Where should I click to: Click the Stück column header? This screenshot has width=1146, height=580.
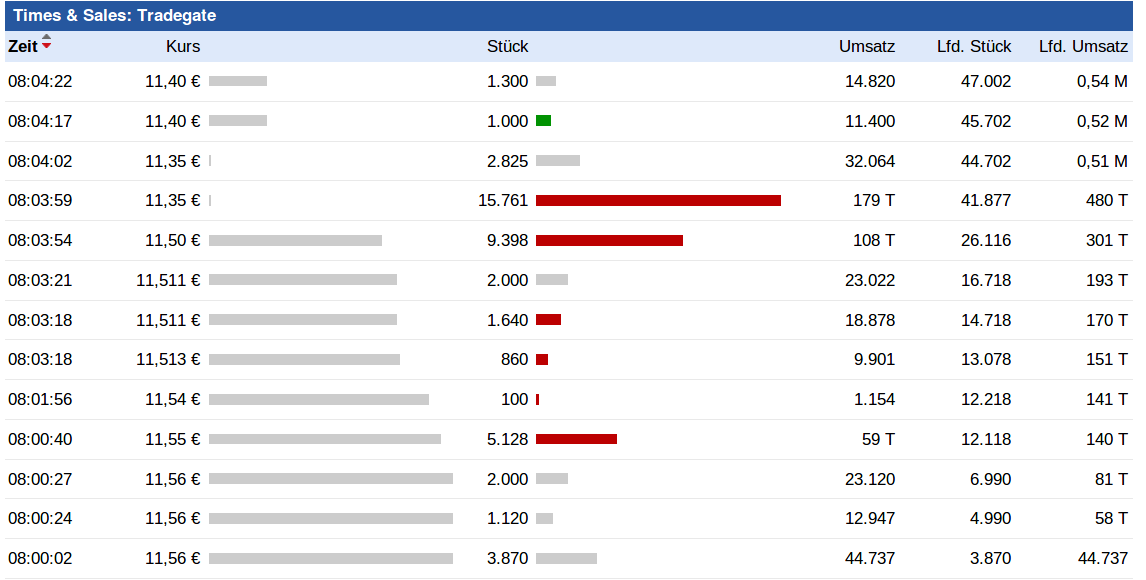click(x=507, y=45)
